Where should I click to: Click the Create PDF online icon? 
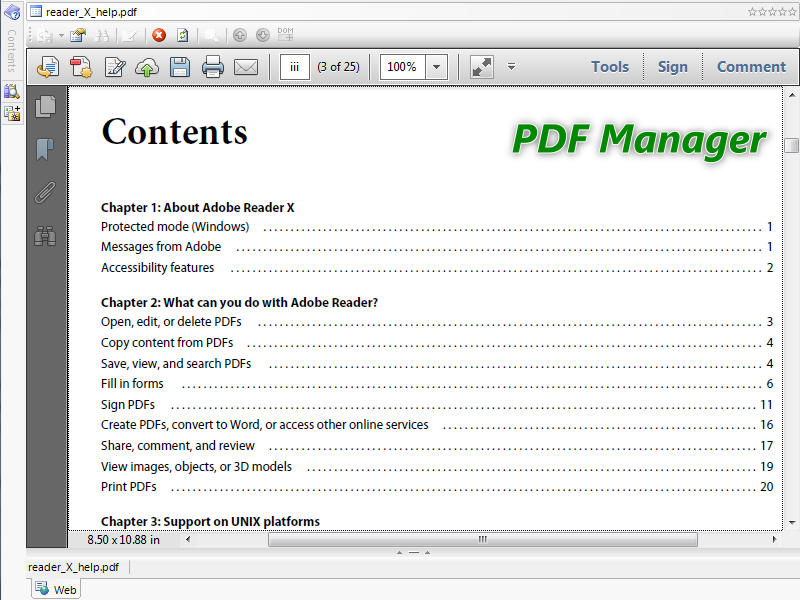[x=81, y=67]
